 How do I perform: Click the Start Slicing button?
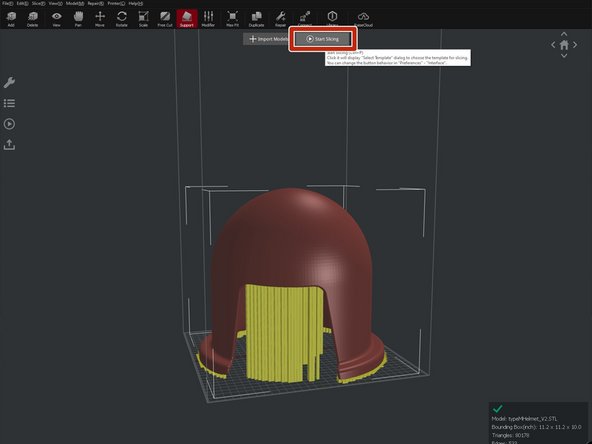click(x=323, y=39)
